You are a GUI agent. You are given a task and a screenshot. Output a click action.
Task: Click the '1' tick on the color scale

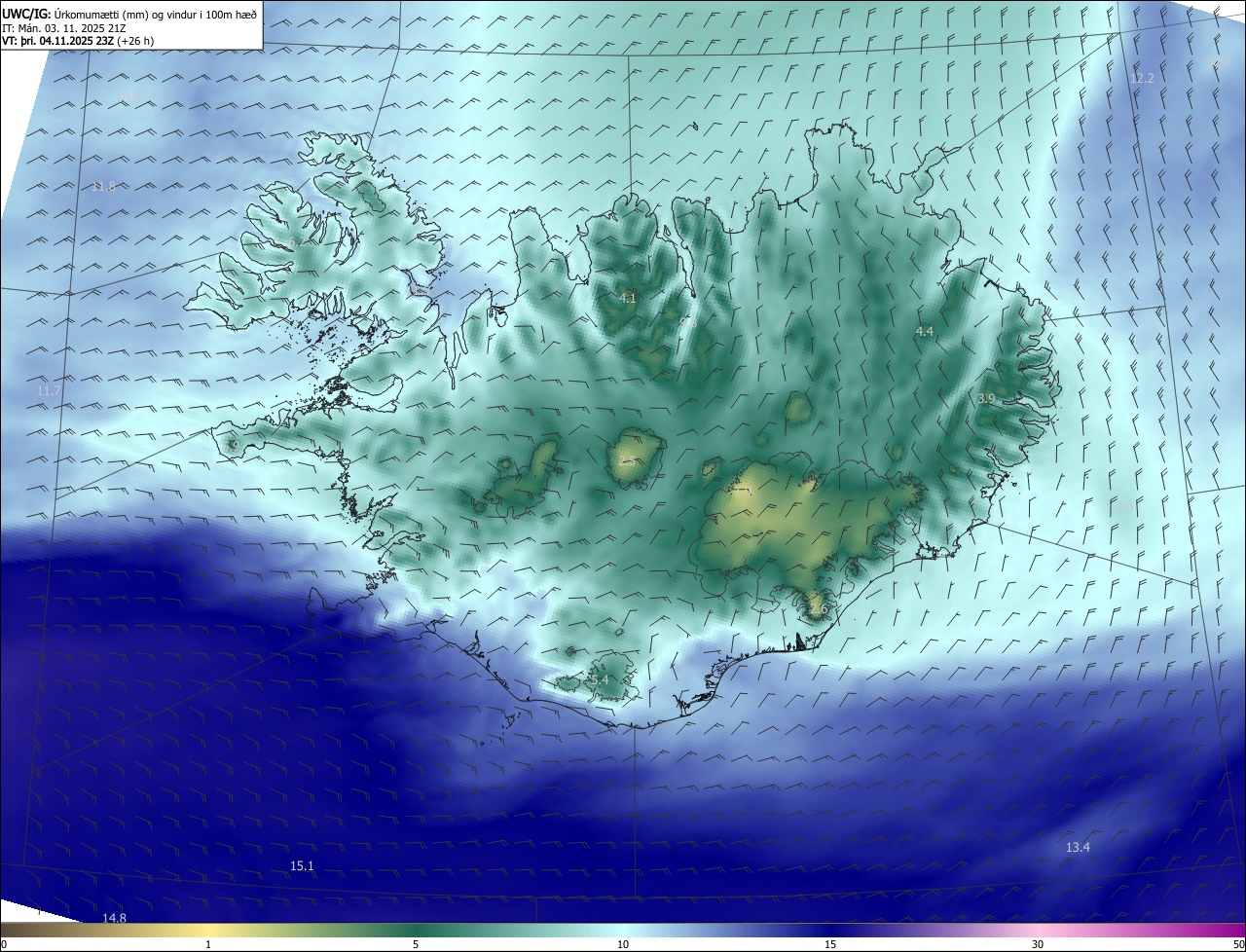point(208,944)
